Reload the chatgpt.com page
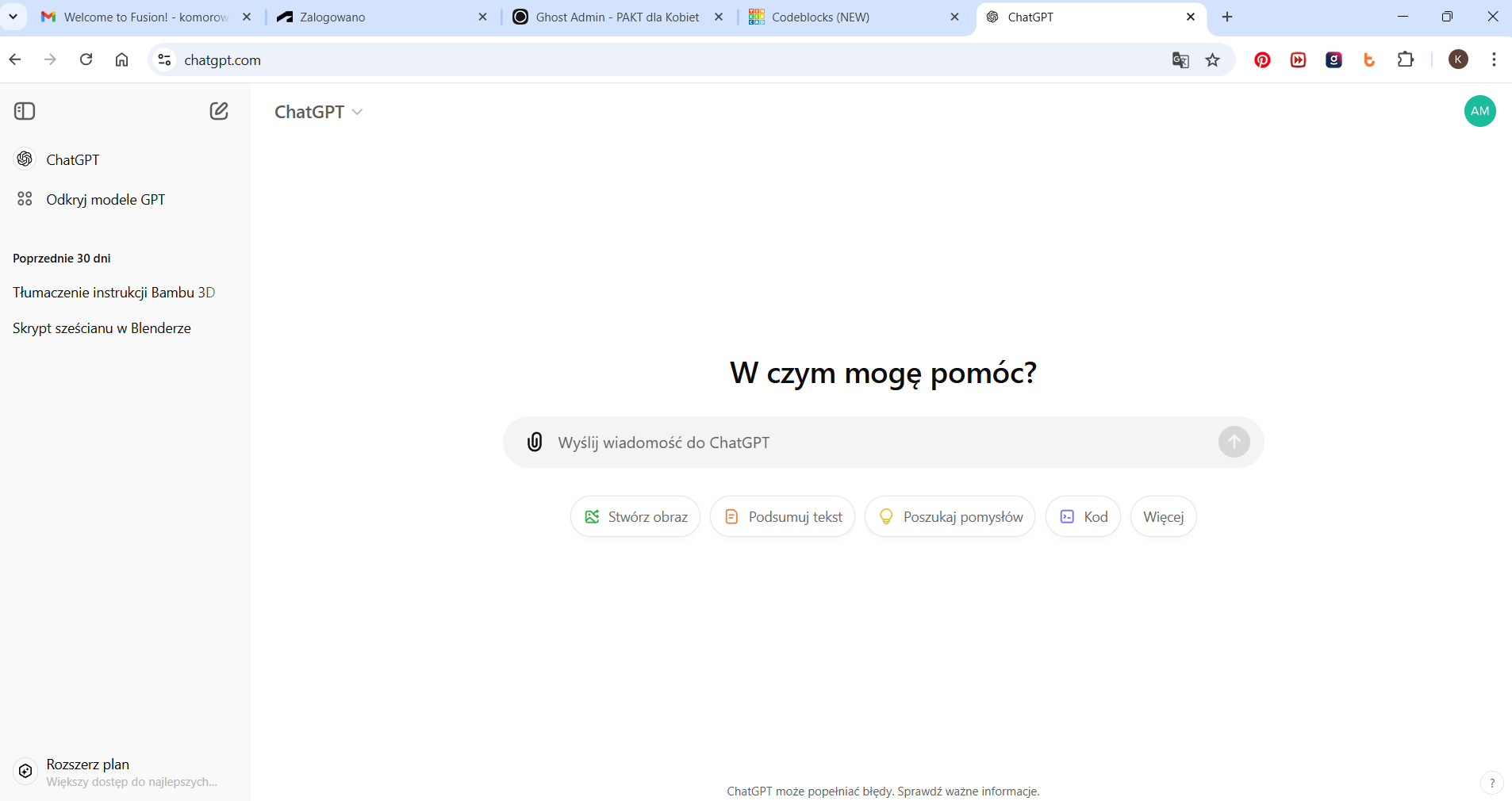Screen dimensions: 1512x801 pyautogui.click(x=86, y=59)
